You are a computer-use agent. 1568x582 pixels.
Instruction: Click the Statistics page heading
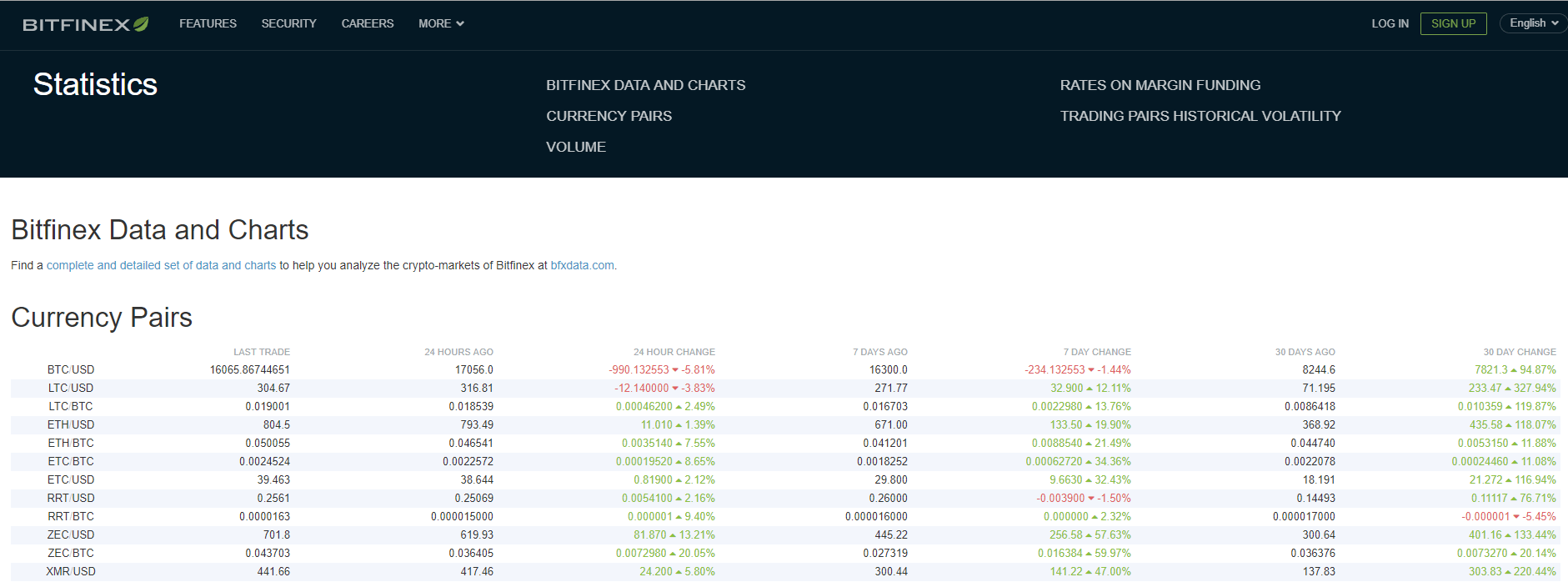coord(95,84)
